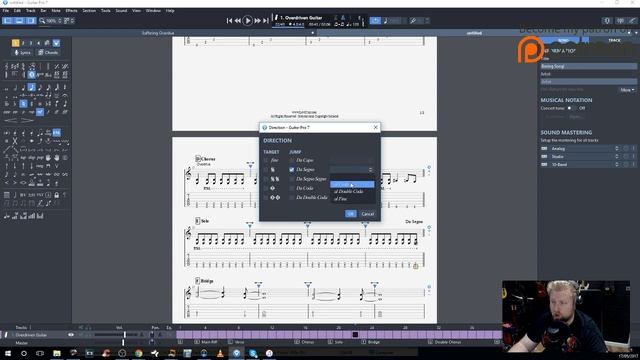Screen dimensions: 640x360
Task: Select the third view-layout icon in toolbar
Action: (x=31, y=20)
